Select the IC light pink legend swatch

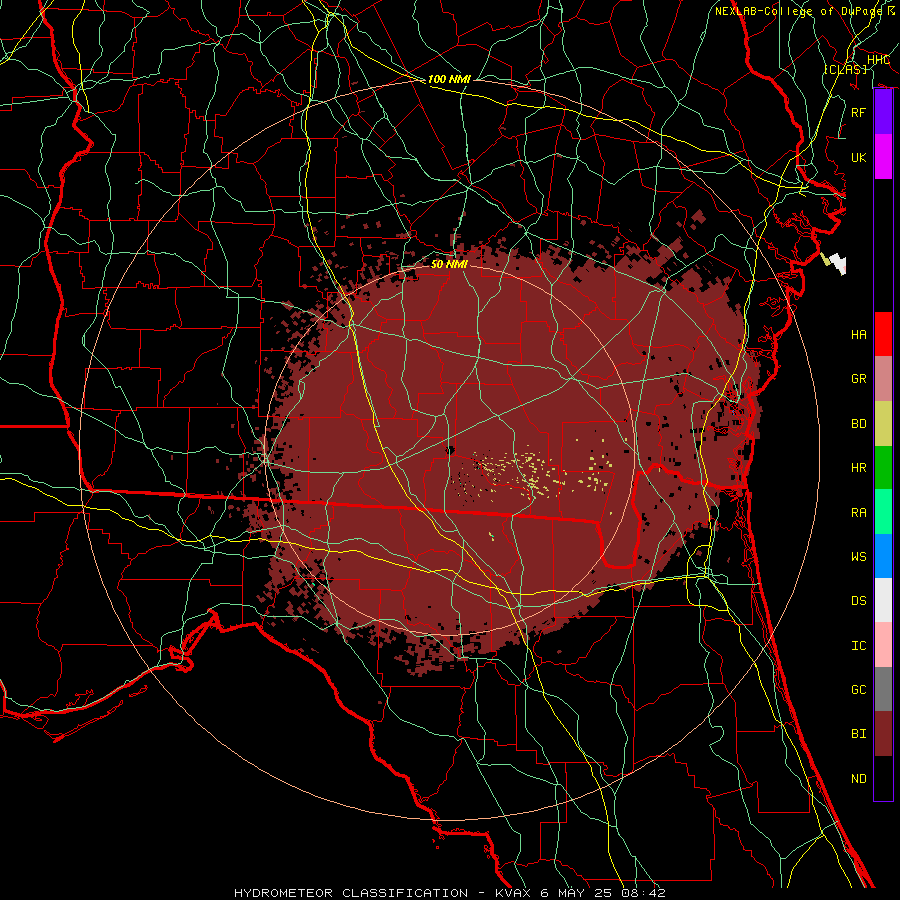(883, 645)
